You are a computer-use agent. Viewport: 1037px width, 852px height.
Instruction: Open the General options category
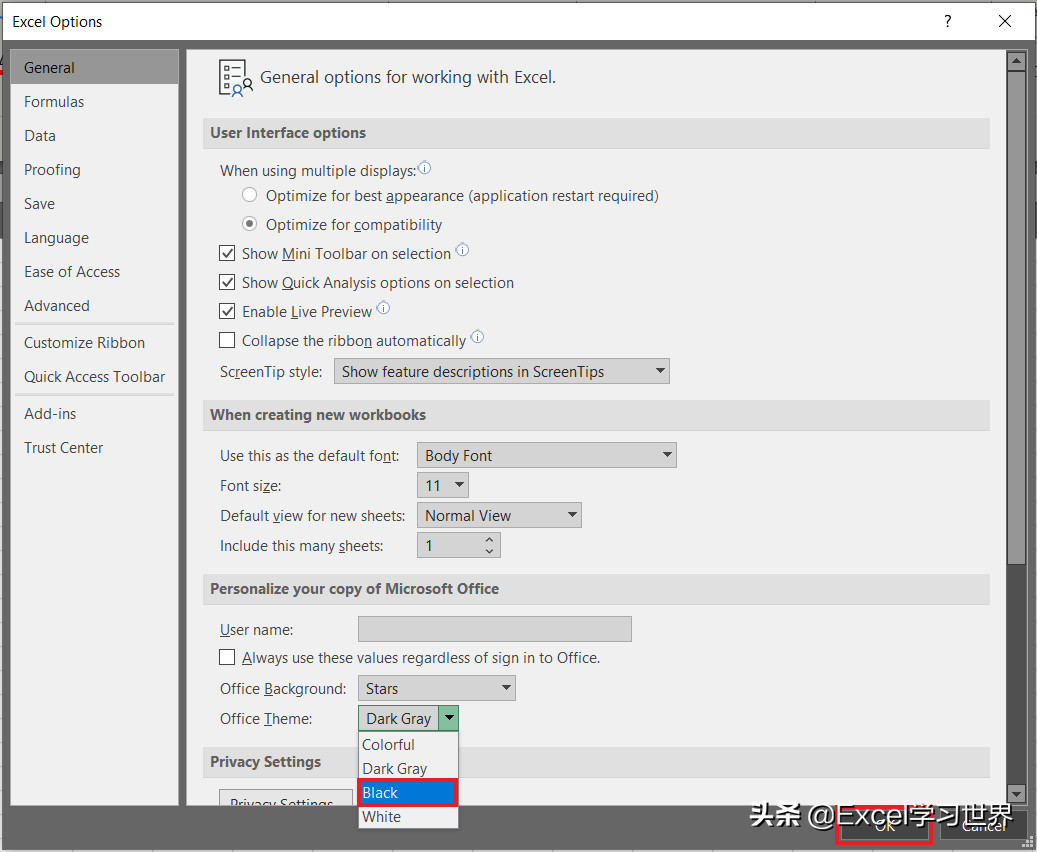(95, 67)
